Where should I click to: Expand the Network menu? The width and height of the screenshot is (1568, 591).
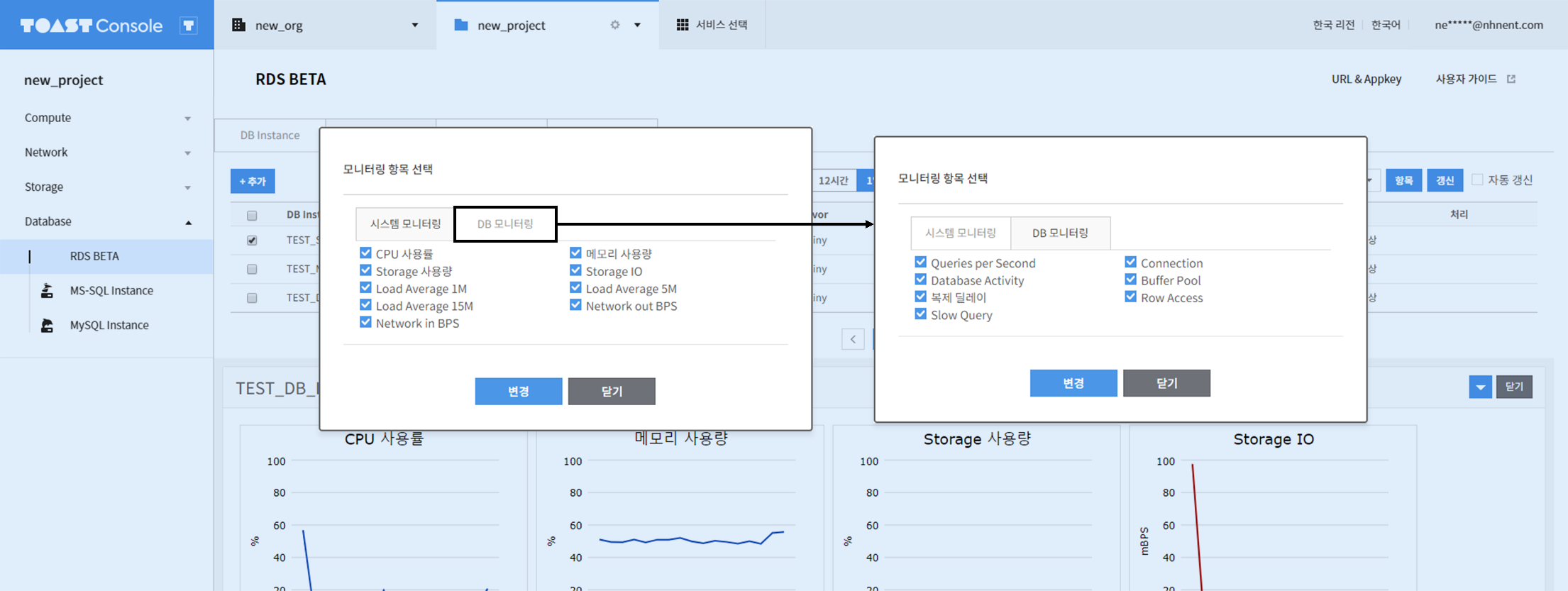(188, 153)
